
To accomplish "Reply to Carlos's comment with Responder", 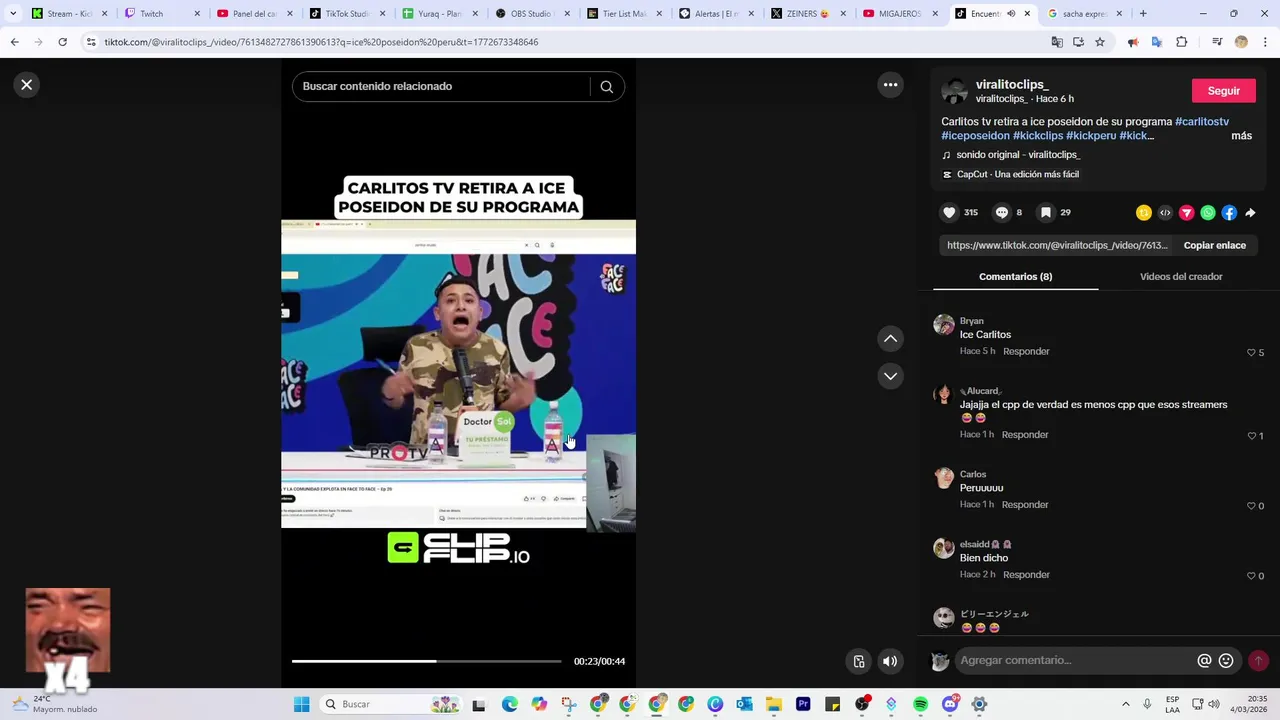I will pos(1025,505).
